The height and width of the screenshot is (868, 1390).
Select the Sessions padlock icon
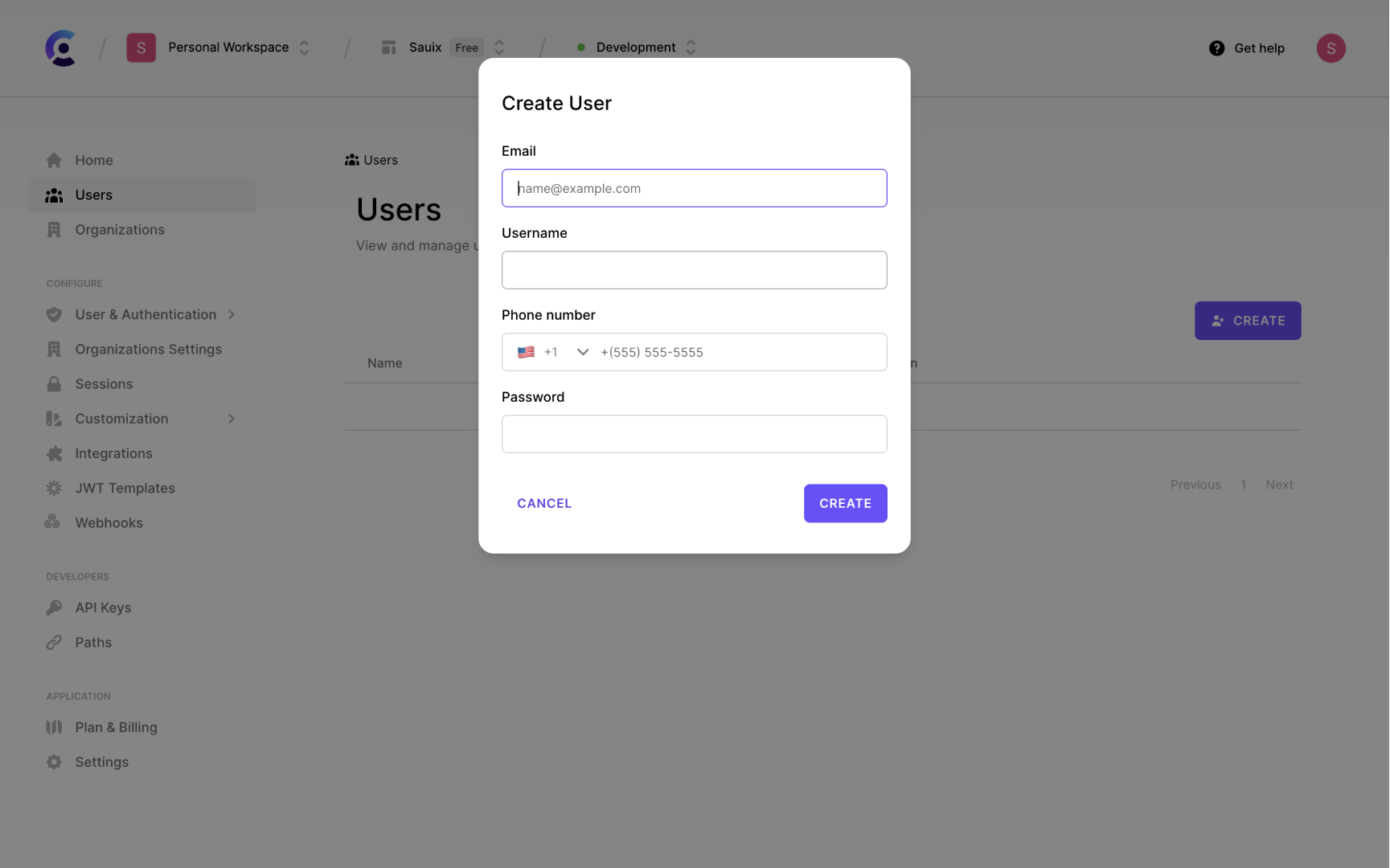[x=54, y=383]
